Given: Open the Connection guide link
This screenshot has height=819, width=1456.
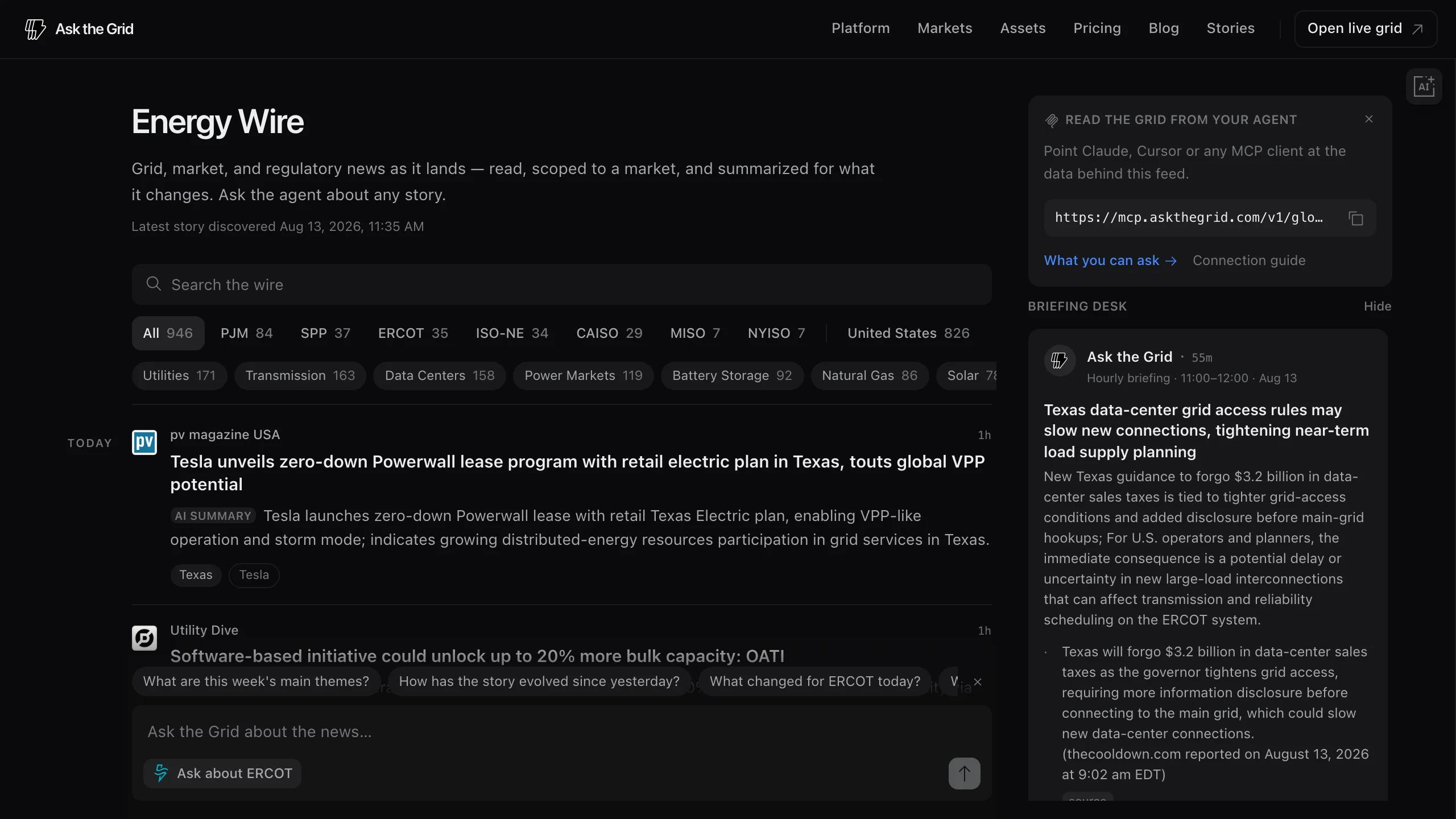Looking at the screenshot, I should pyautogui.click(x=1249, y=260).
